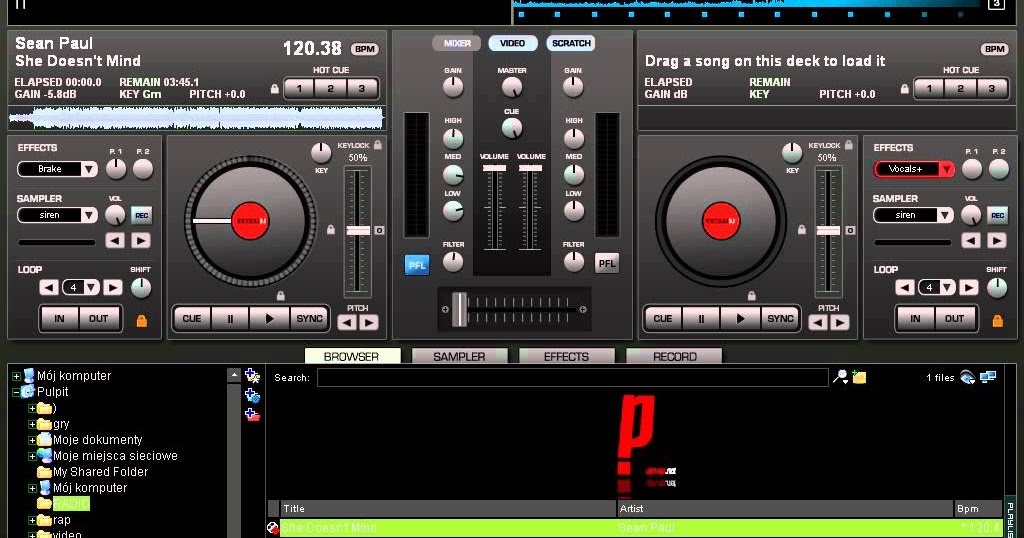Click the left deck turntable platter
This screenshot has width=1024, height=538.
coord(250,221)
